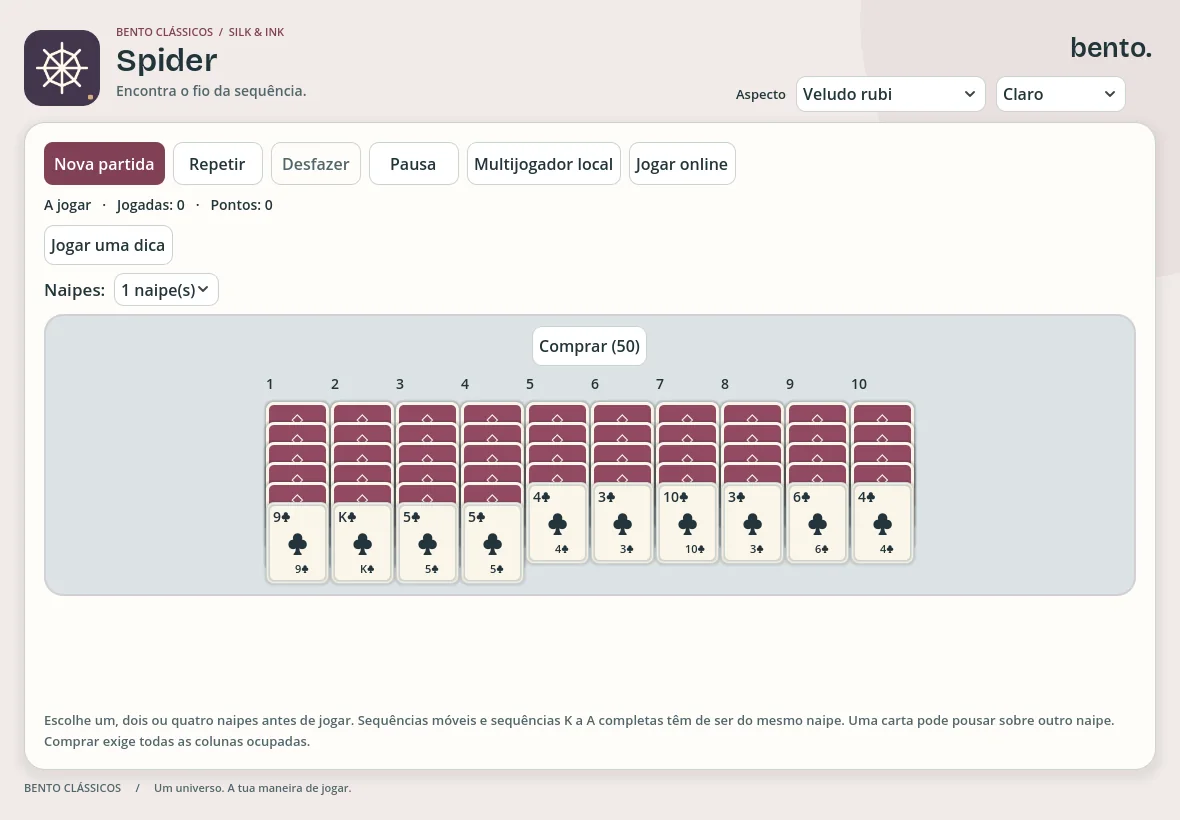Open the 1 naipe(s) suits dropdown
This screenshot has height=820, width=1180.
(166, 290)
